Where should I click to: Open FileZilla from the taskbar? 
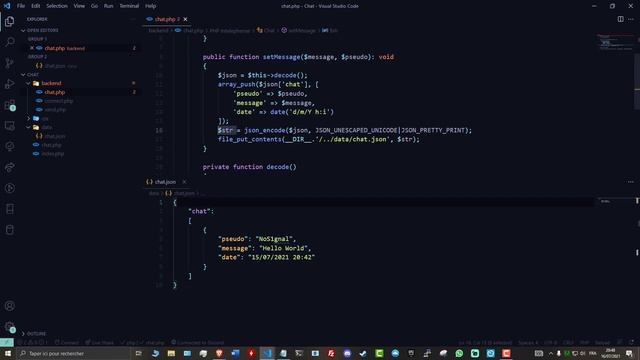coord(331,353)
